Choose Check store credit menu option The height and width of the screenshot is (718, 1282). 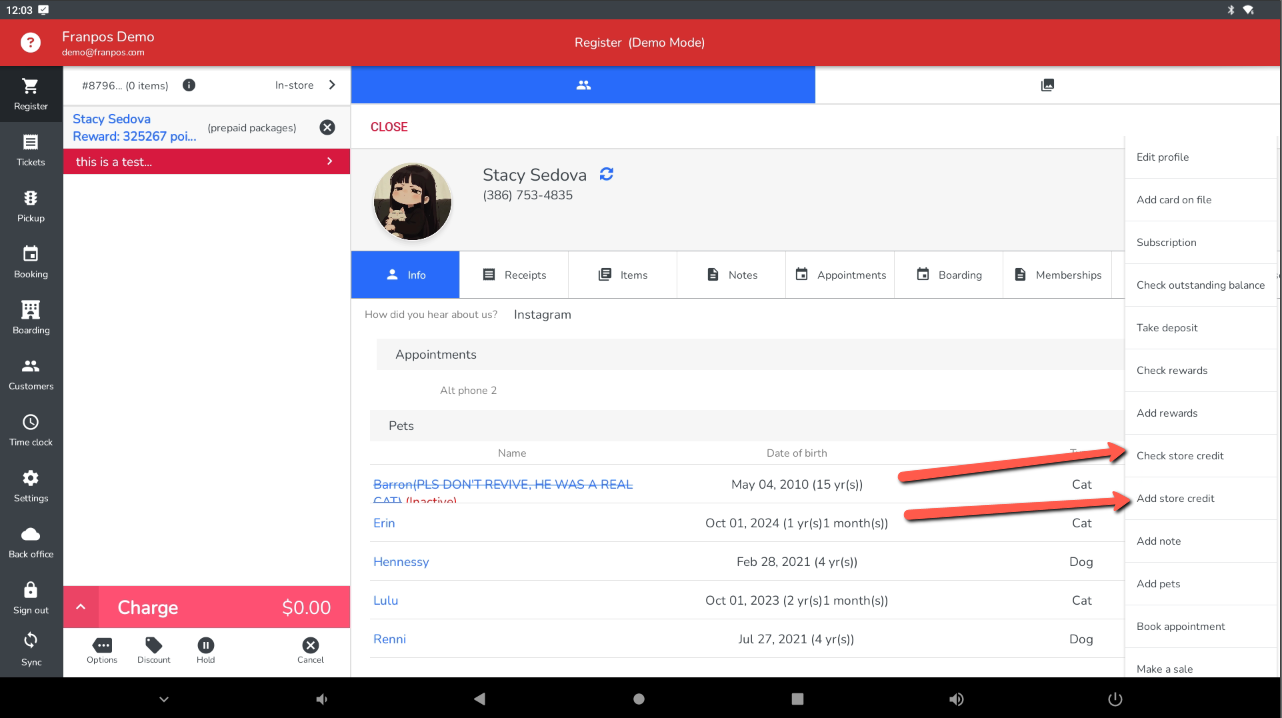click(1180, 456)
